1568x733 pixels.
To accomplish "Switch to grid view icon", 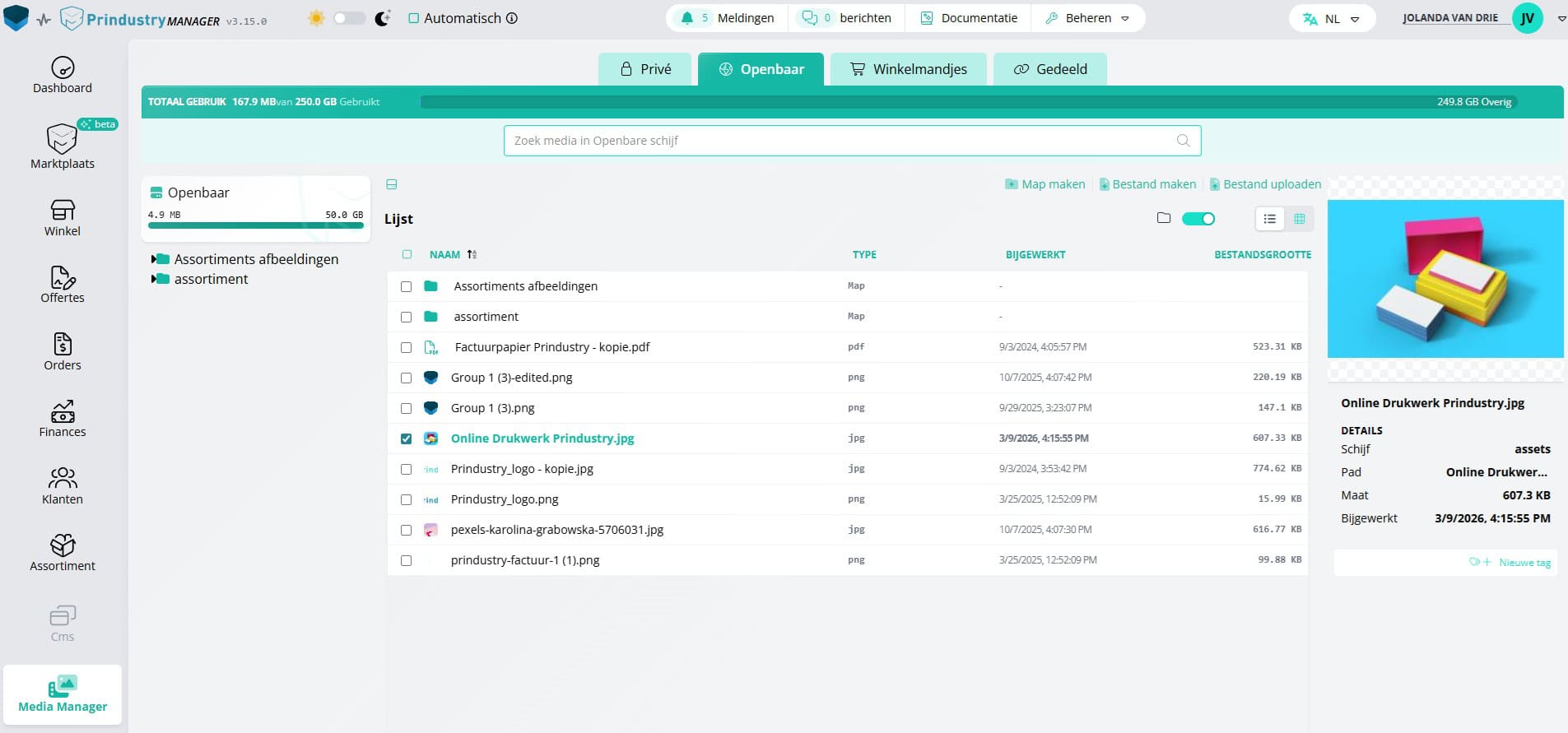I will 1300,219.
